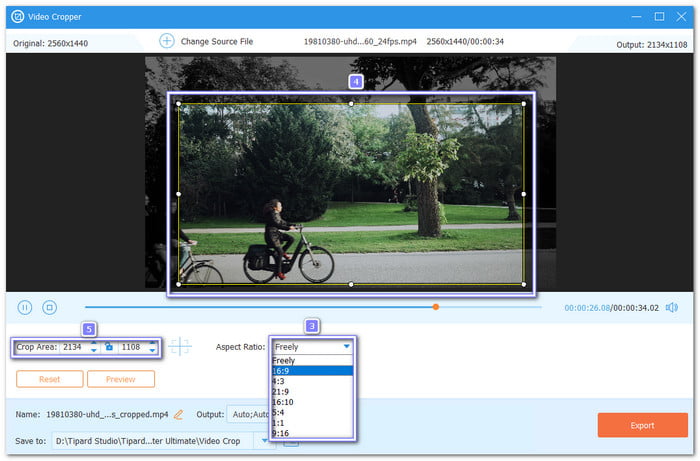
Task: Choose 16:10 aspect ratio option
Action: [312, 402]
